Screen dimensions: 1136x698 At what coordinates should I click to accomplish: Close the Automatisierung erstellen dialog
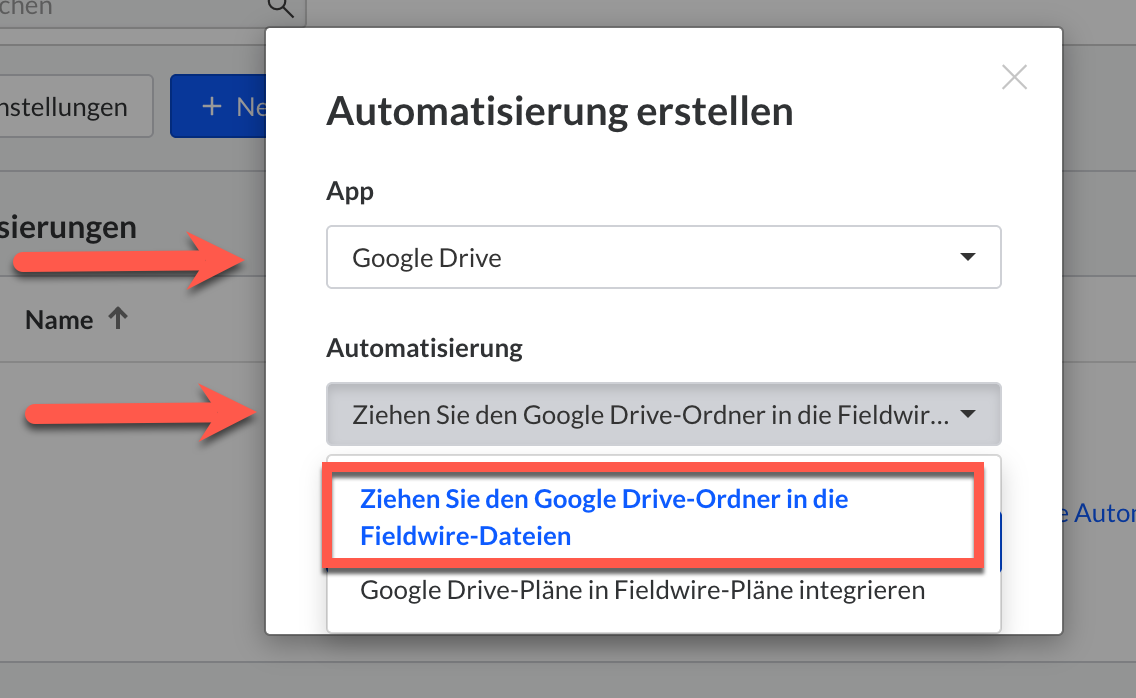click(x=1014, y=77)
